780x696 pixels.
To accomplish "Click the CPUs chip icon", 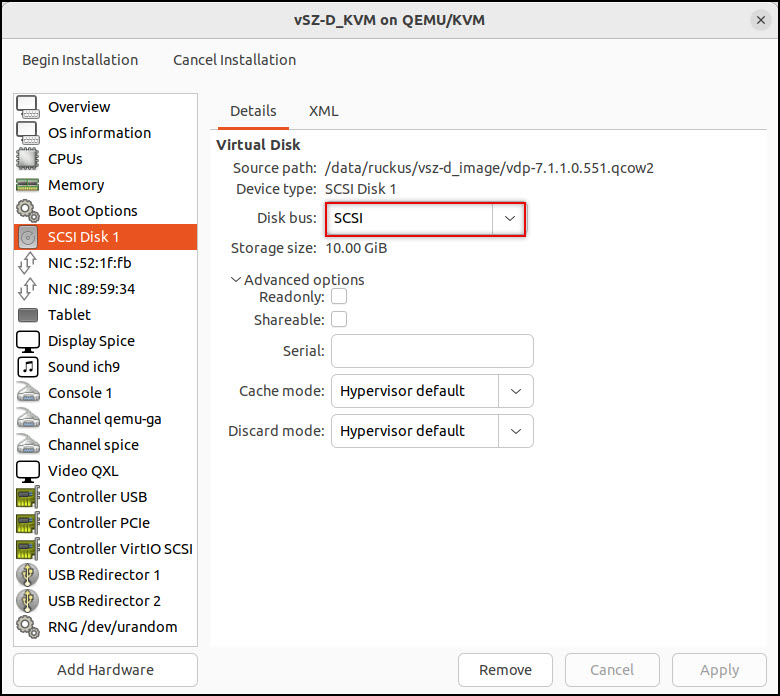I will [28, 159].
